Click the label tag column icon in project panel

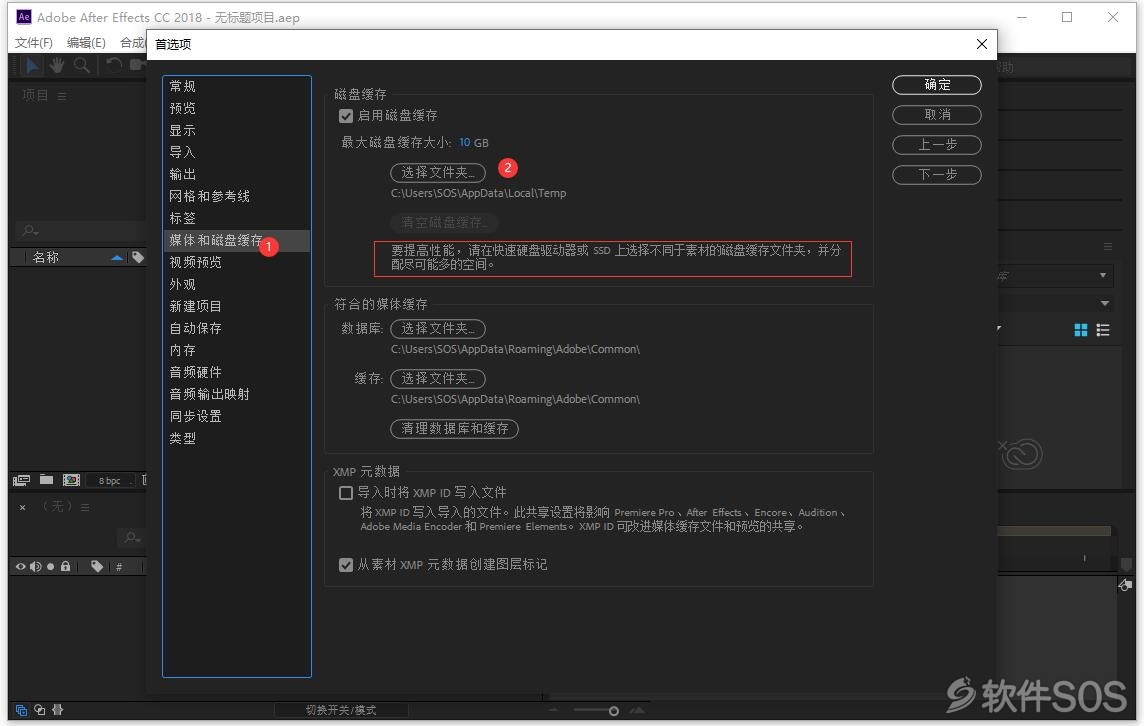click(138, 257)
